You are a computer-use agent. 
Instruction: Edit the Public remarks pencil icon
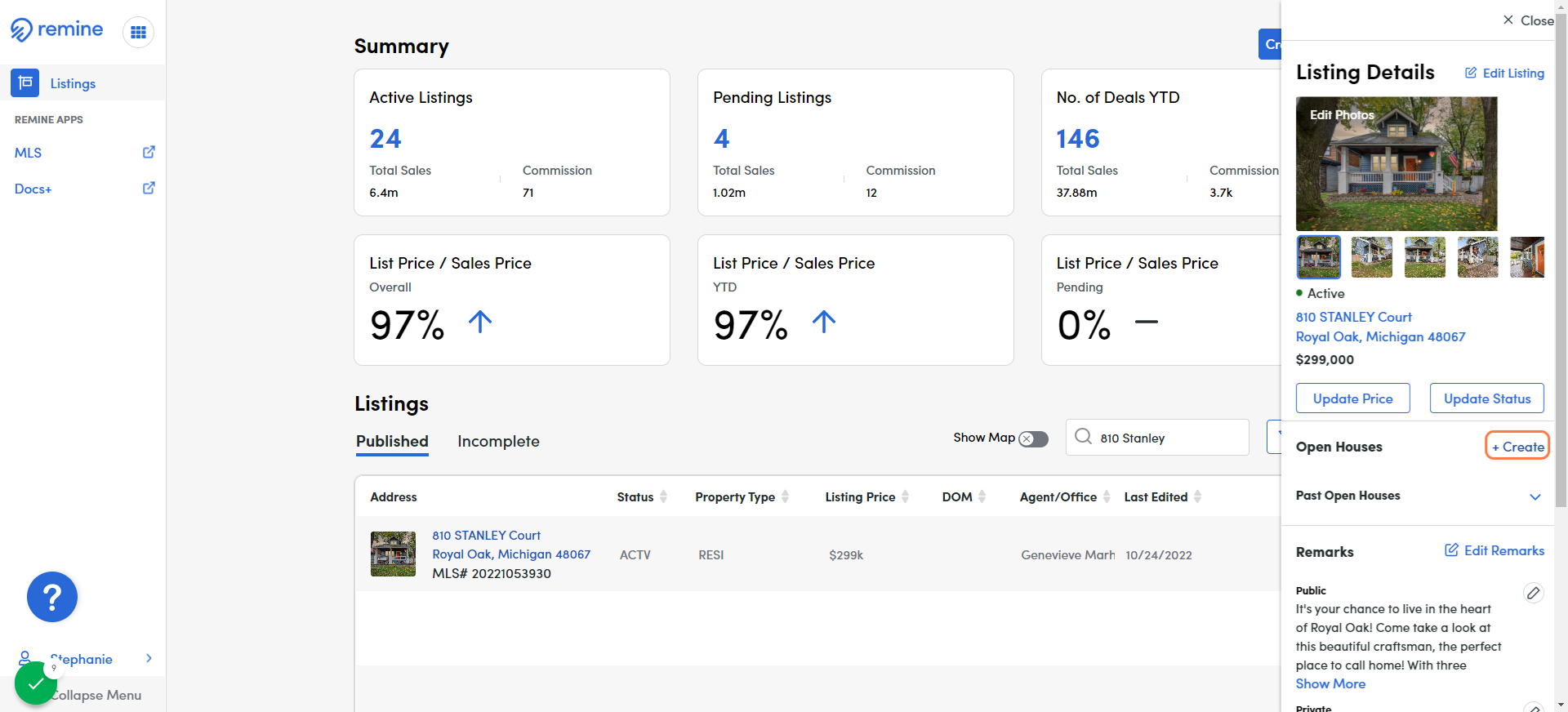pyautogui.click(x=1534, y=593)
